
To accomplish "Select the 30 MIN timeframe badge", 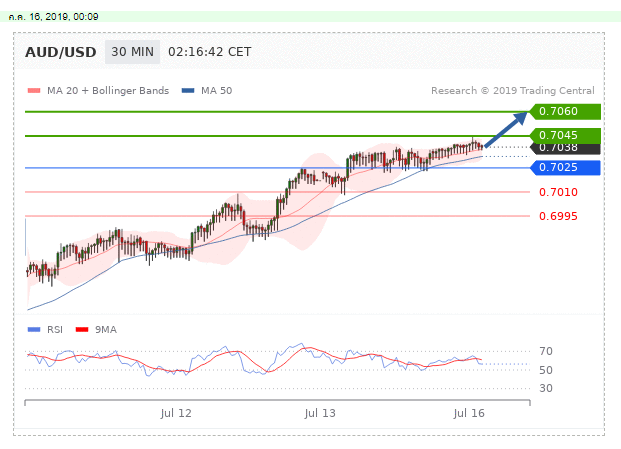I will pos(132,52).
